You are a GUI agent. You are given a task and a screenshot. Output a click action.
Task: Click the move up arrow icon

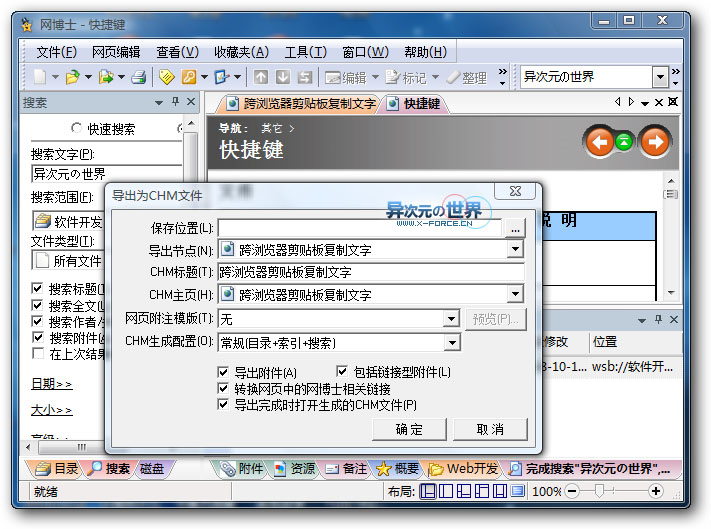pos(261,77)
